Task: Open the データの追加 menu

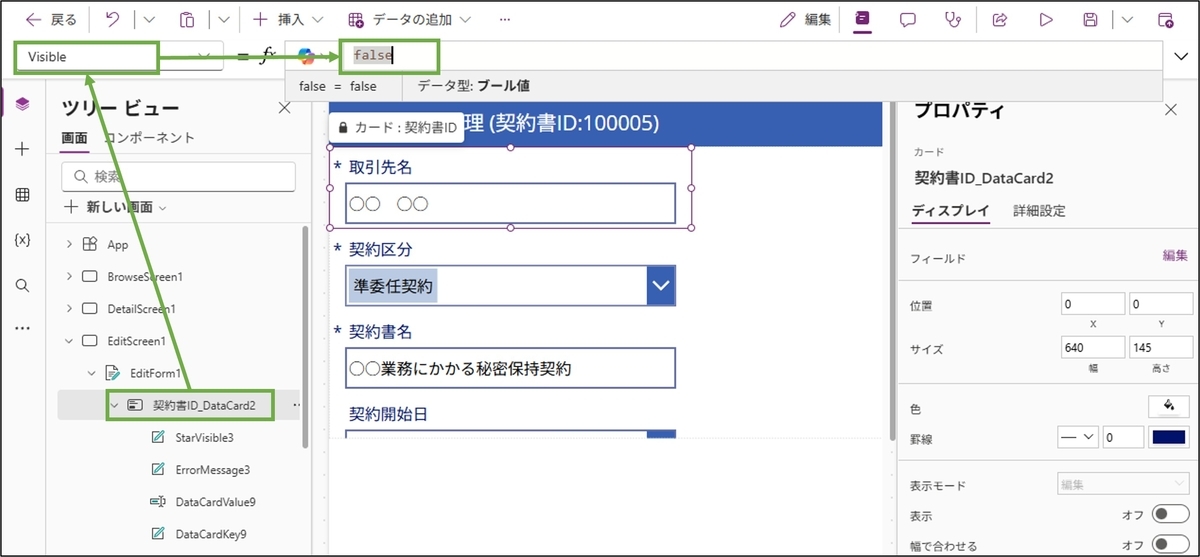Action: tap(409, 19)
